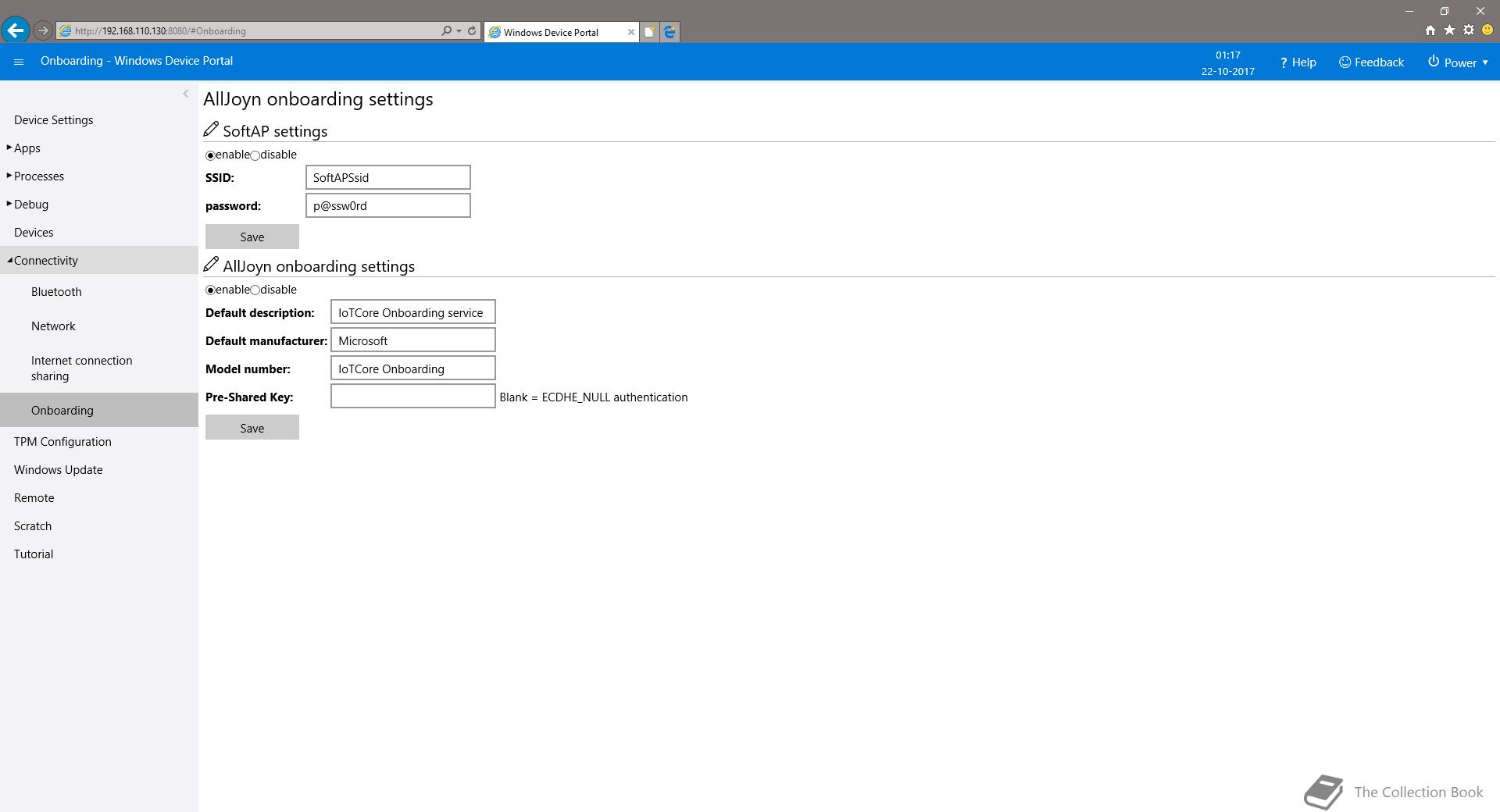
Task: Refresh the page with the reload icon
Action: (472, 31)
